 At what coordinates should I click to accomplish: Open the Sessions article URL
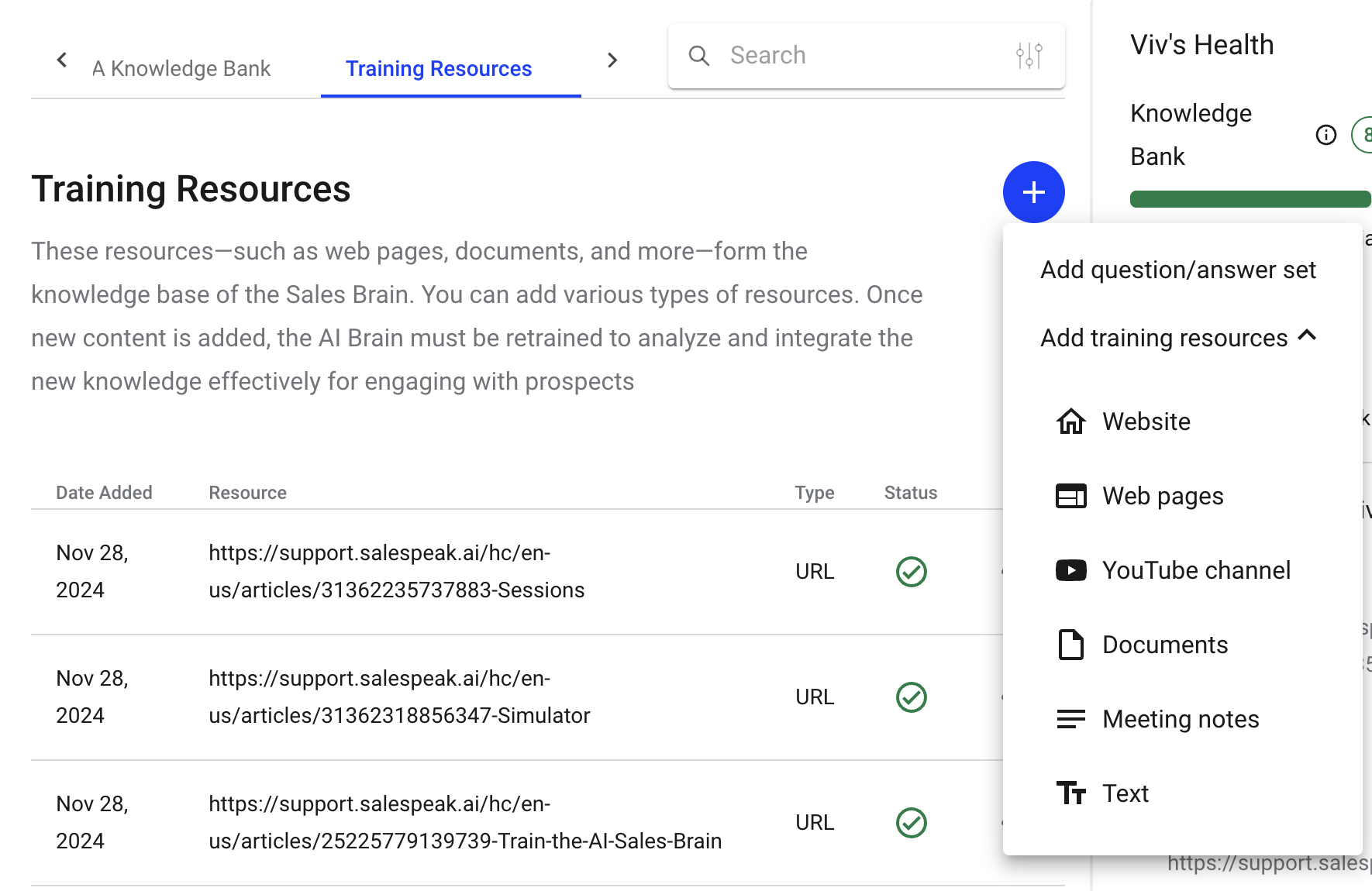(396, 572)
